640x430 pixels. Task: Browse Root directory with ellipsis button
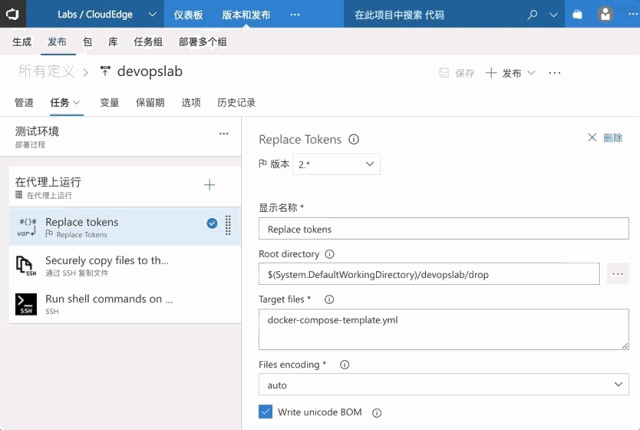(x=618, y=274)
